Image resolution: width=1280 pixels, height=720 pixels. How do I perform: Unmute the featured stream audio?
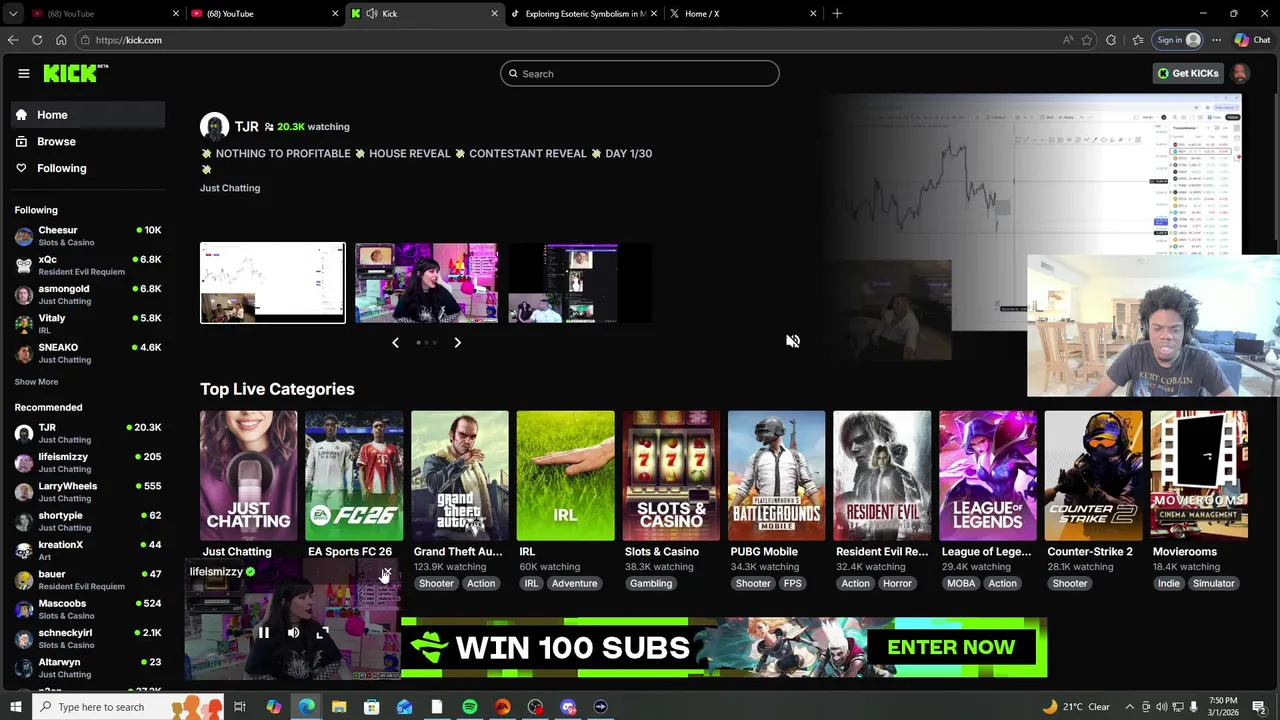(793, 341)
